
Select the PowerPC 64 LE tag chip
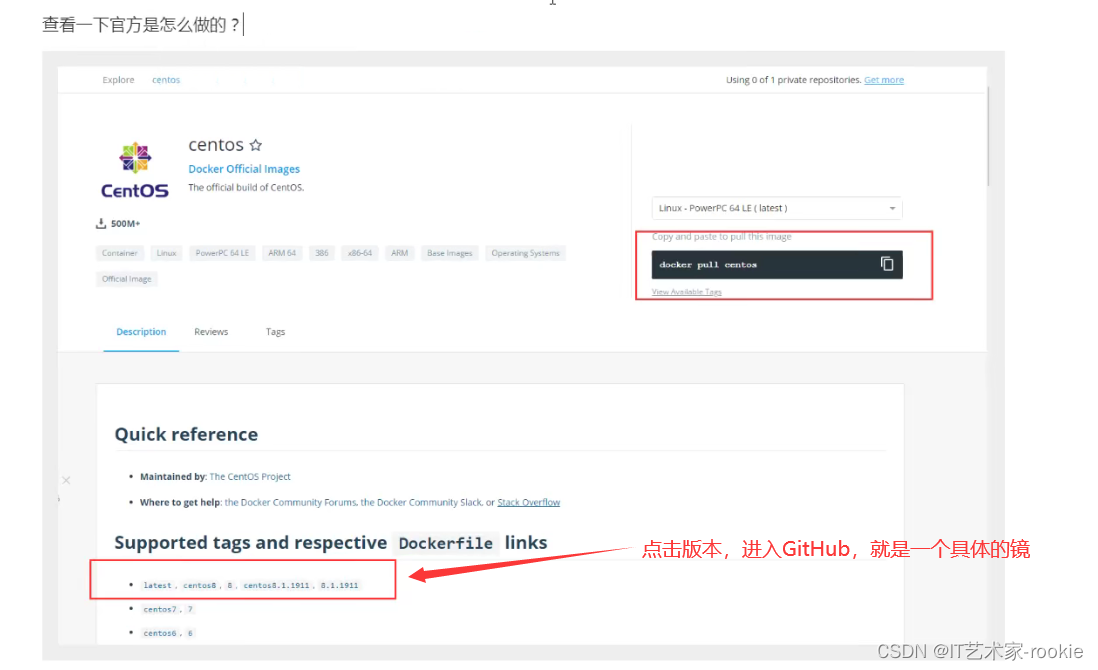click(x=222, y=253)
